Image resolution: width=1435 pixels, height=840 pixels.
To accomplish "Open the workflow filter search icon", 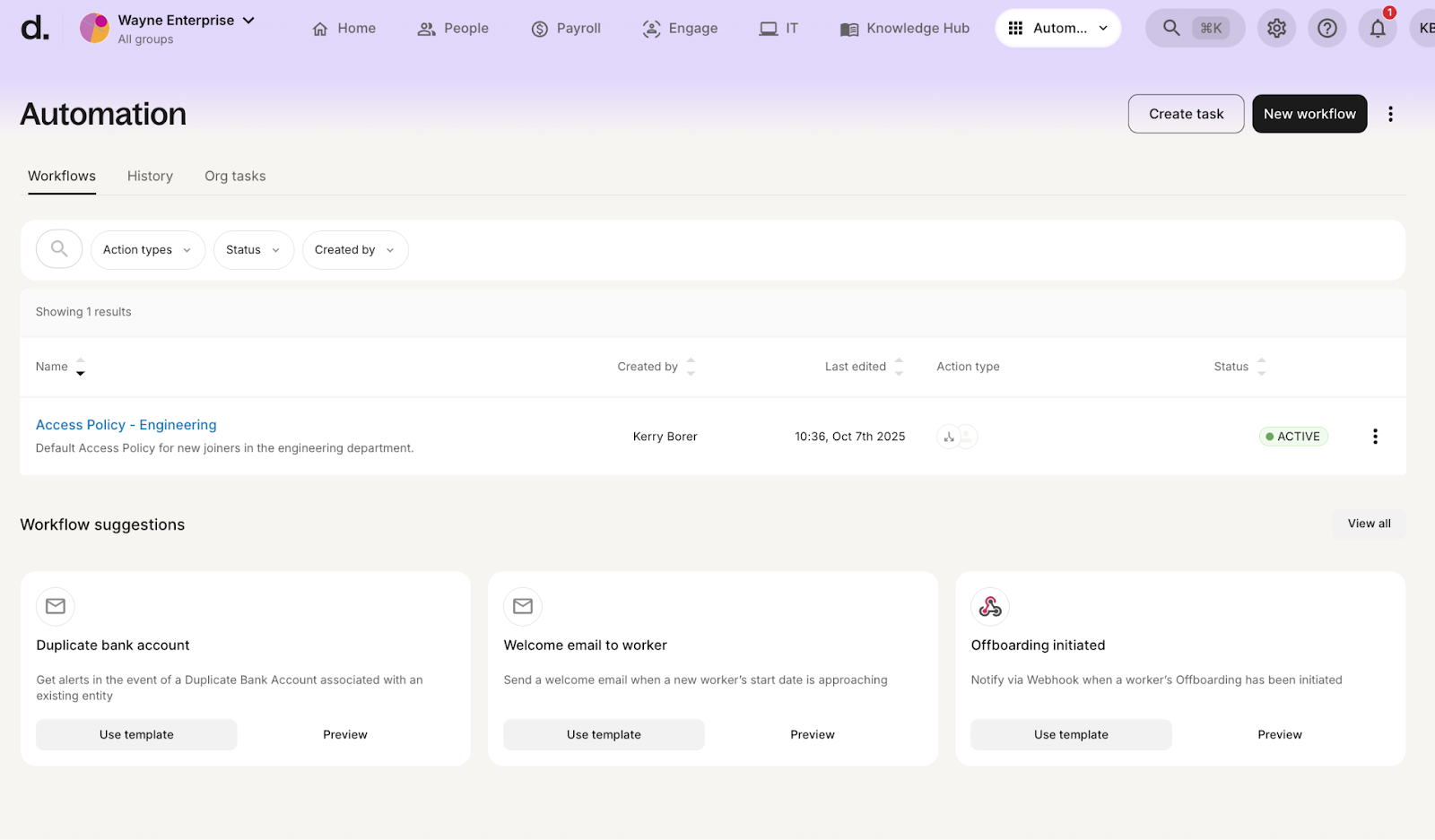I will coord(59,249).
